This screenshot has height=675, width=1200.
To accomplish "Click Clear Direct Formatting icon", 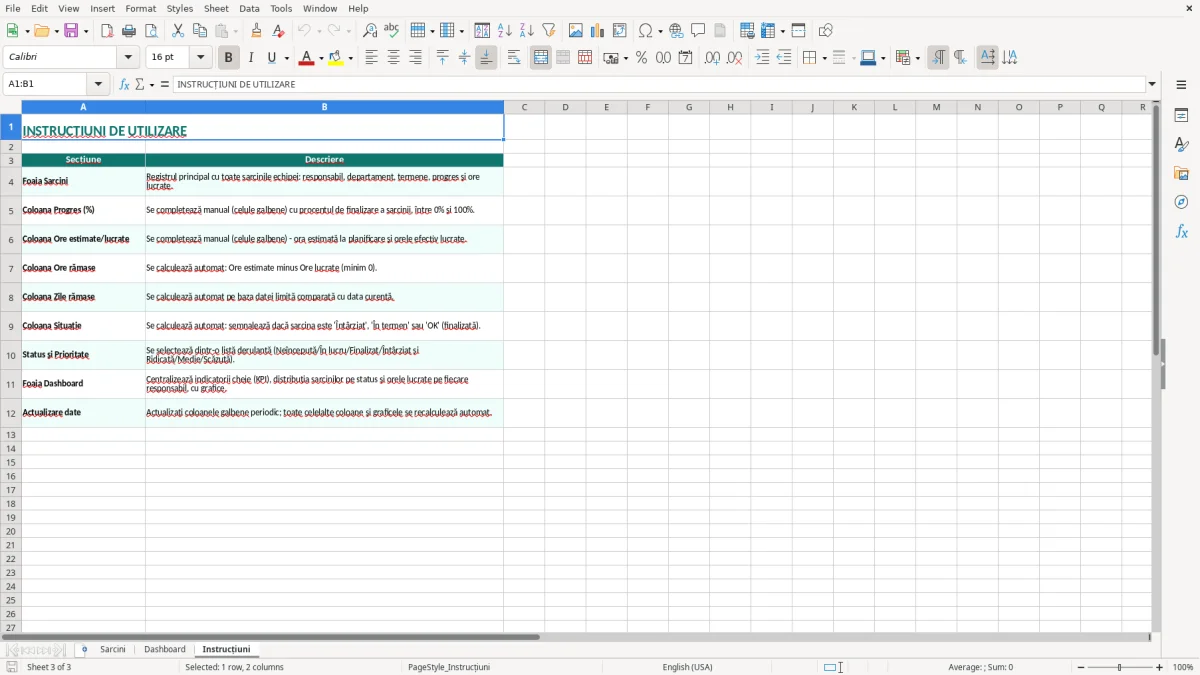I will pyautogui.click(x=279, y=31).
